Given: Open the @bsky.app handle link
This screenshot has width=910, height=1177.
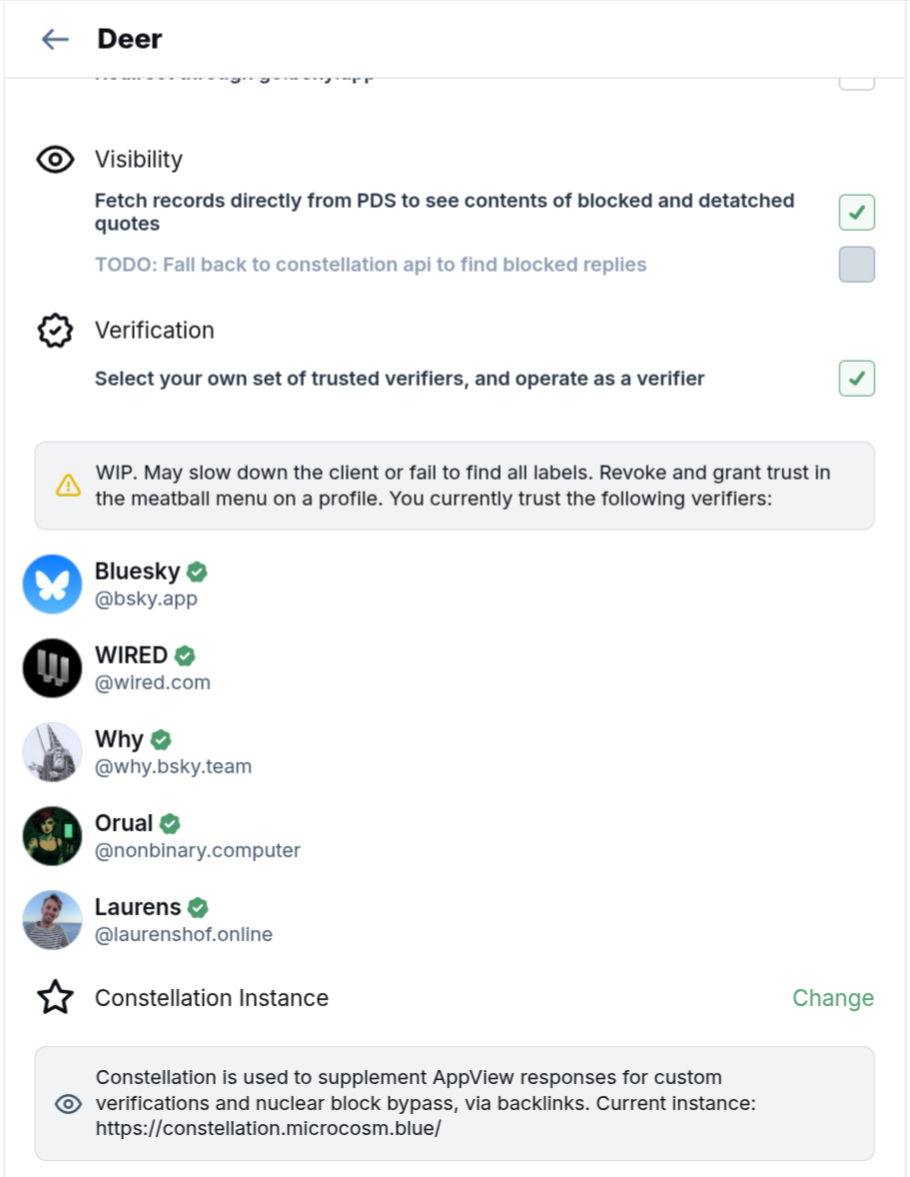Looking at the screenshot, I should tap(146, 599).
